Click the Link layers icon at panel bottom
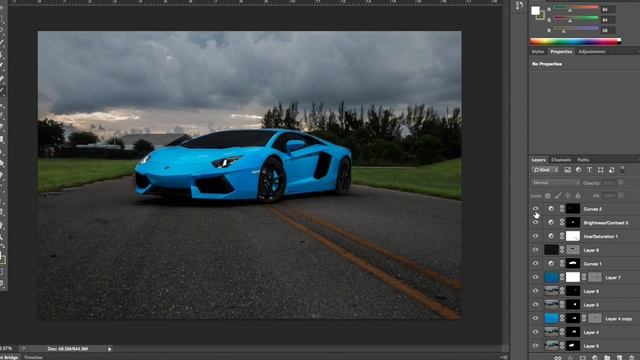Image resolution: width=640 pixels, height=360 pixels. pos(558,358)
